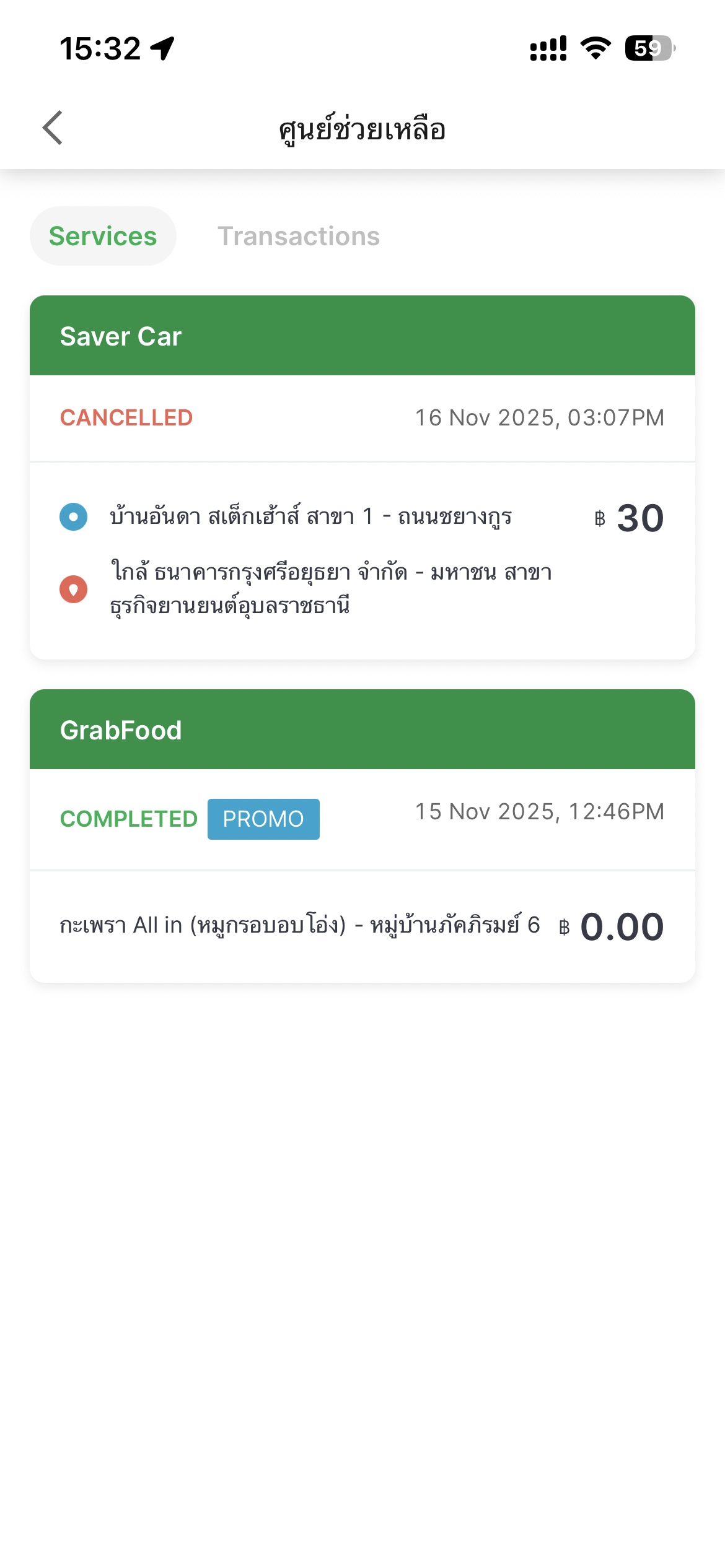Tap the 16 Nov 2025 trip date

point(539,418)
